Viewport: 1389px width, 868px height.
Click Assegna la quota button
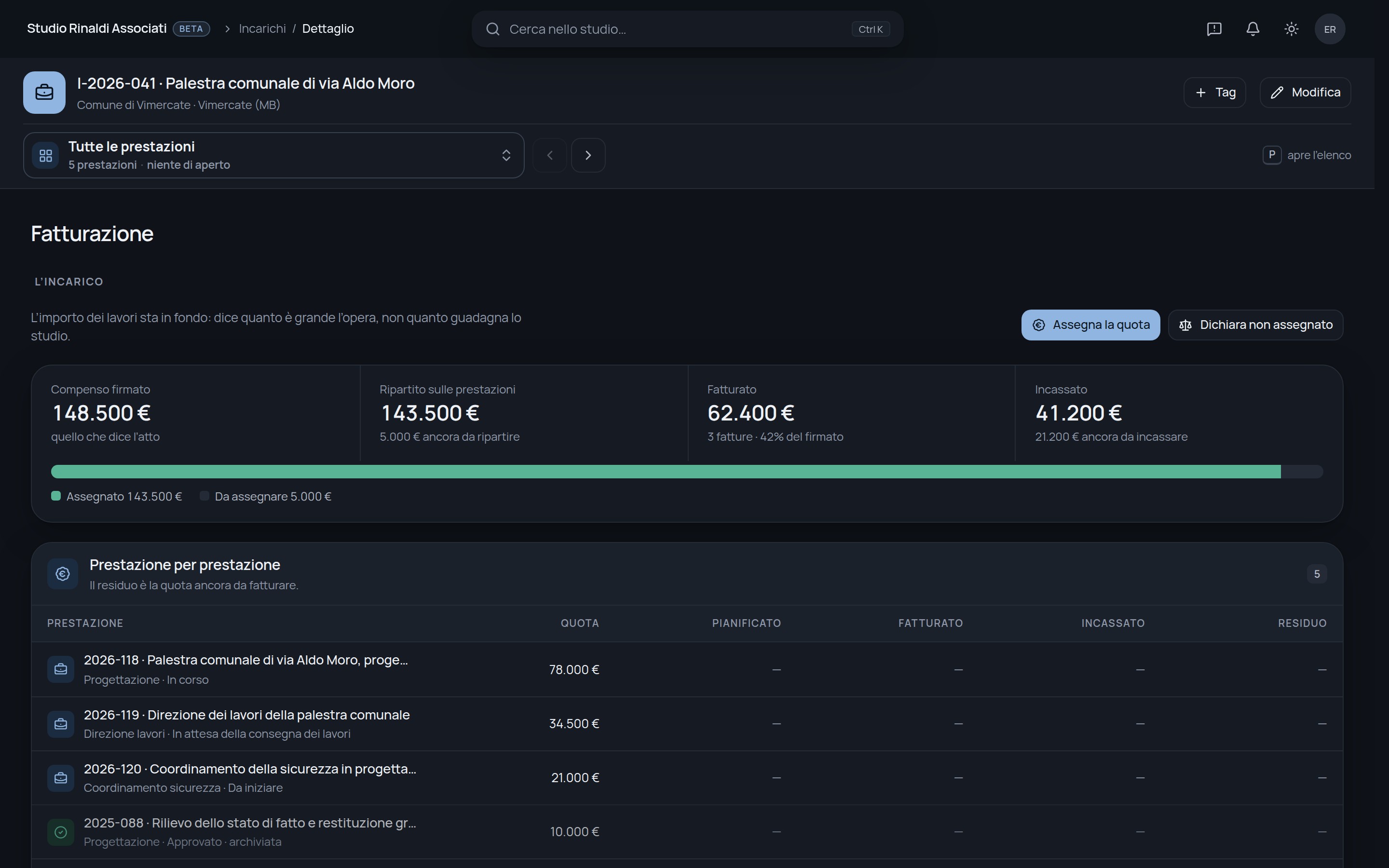pyautogui.click(x=1090, y=325)
